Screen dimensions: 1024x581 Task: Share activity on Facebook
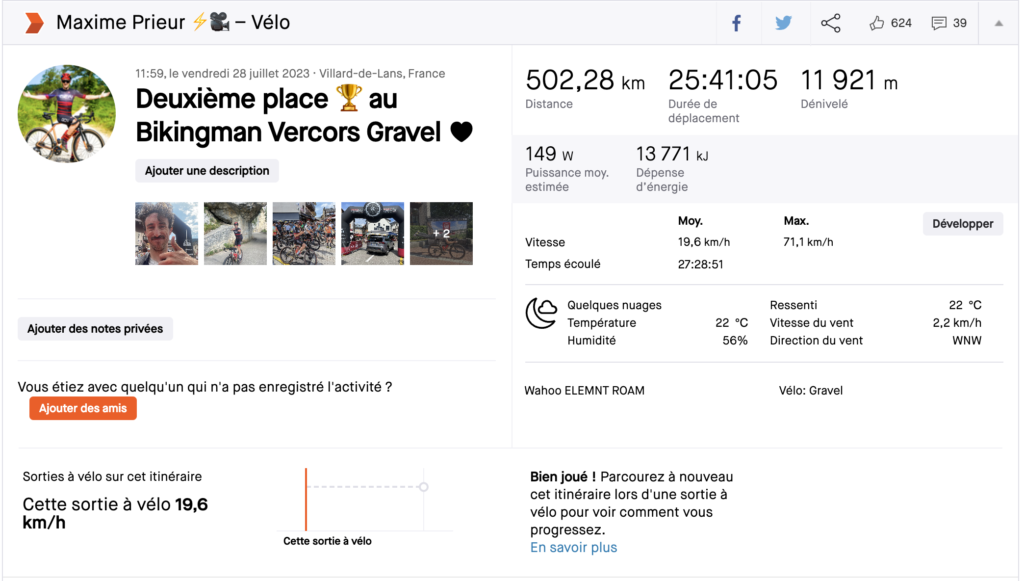pos(736,24)
